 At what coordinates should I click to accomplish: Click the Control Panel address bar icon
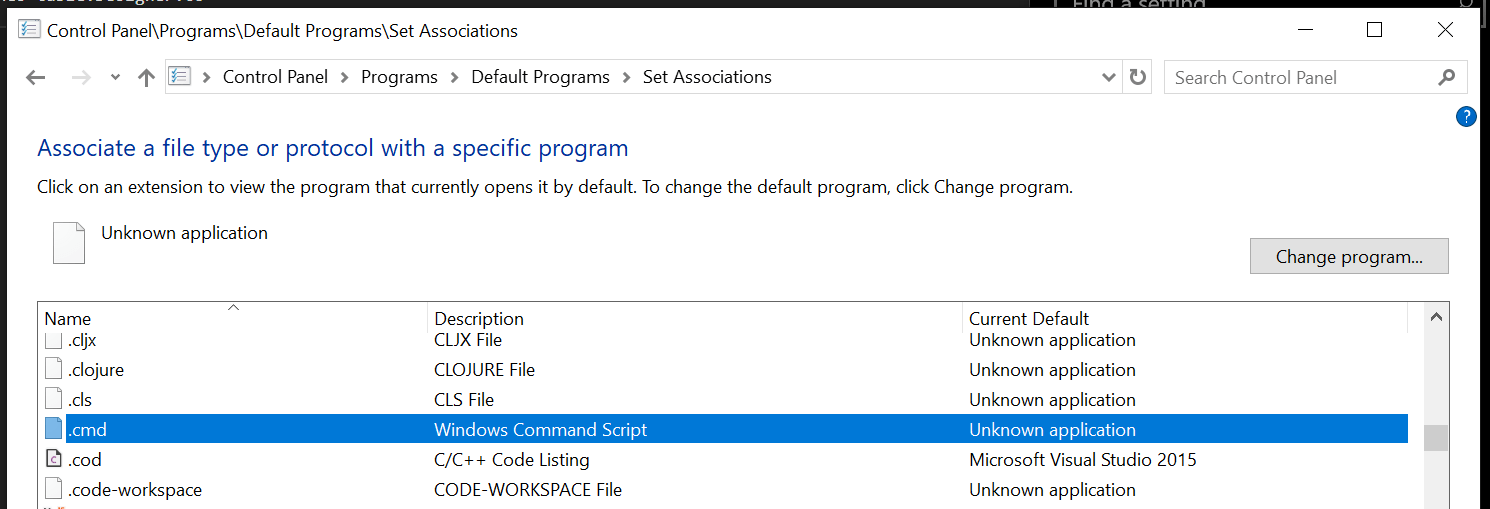pyautogui.click(x=180, y=77)
